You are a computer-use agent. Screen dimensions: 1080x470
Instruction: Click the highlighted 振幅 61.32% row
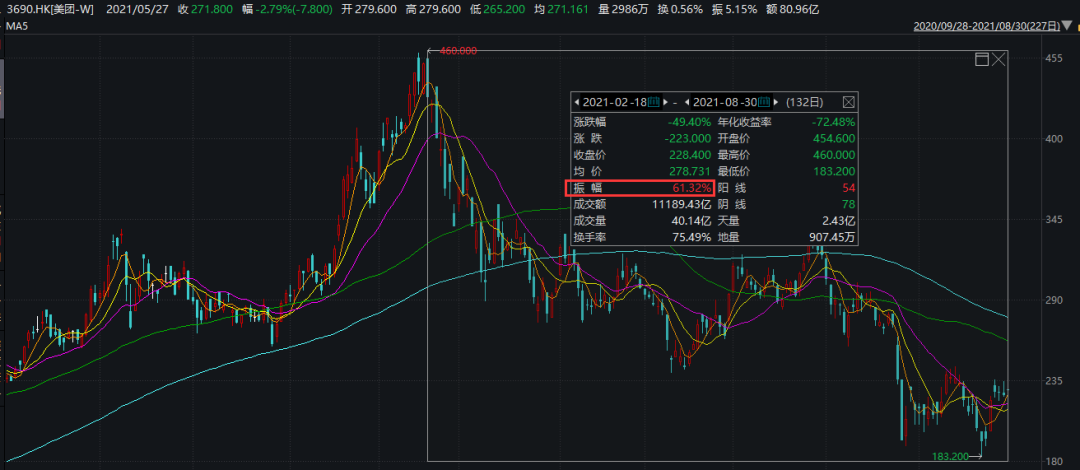point(640,188)
